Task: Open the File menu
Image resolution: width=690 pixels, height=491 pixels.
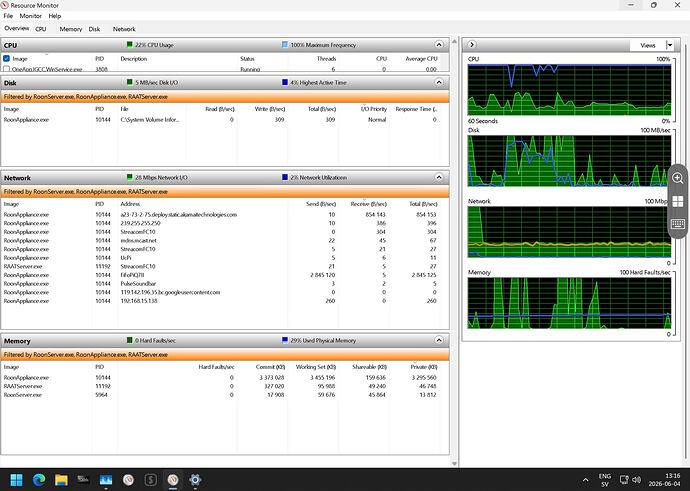Action: [8, 16]
